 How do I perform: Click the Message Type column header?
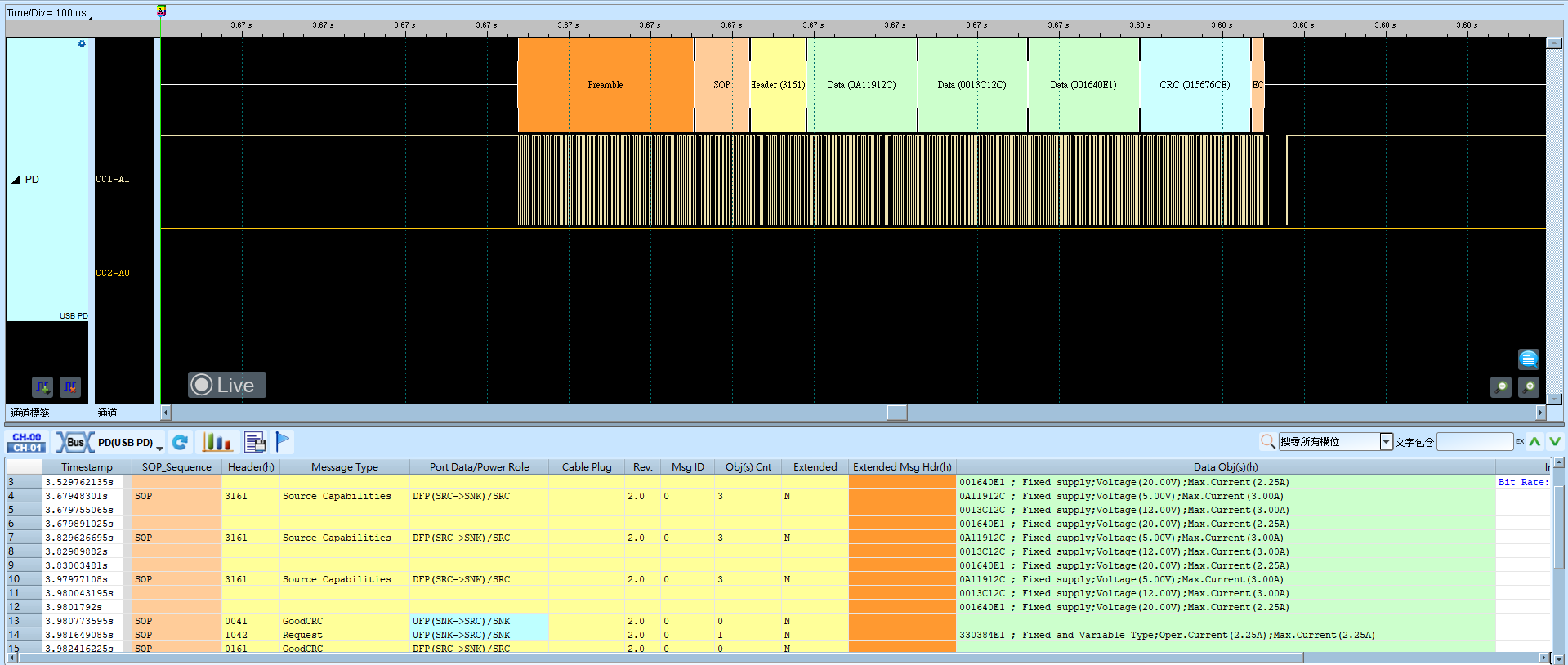coord(344,467)
